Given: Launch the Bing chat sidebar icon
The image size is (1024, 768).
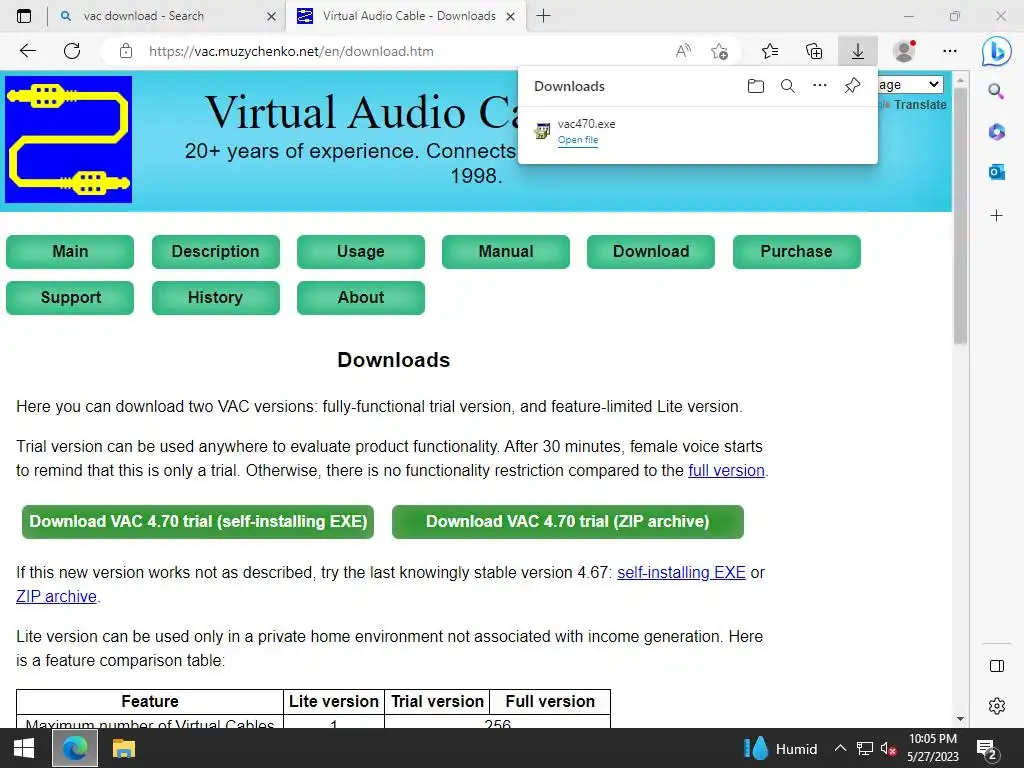Looking at the screenshot, I should (997, 51).
